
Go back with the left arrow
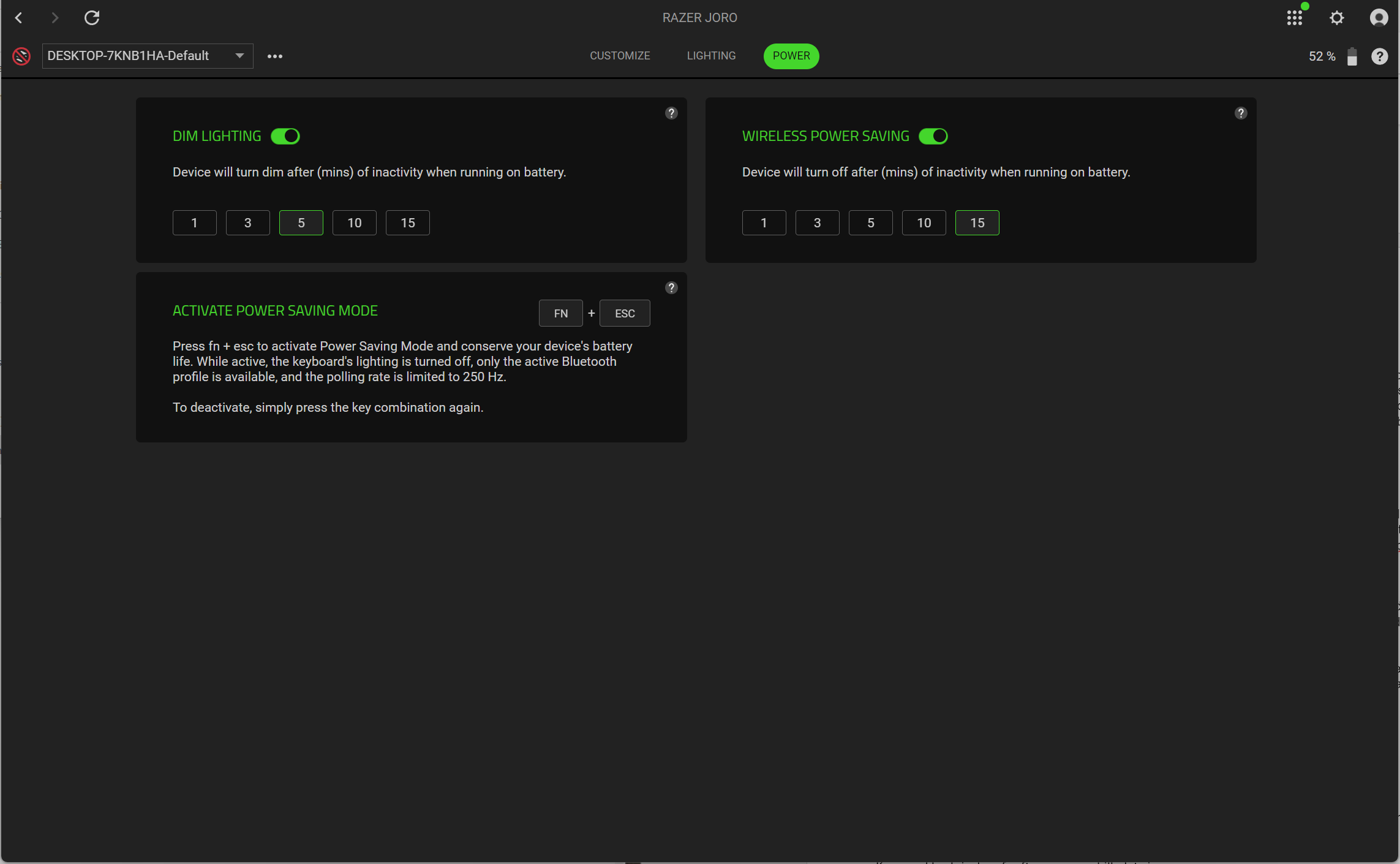(19, 18)
